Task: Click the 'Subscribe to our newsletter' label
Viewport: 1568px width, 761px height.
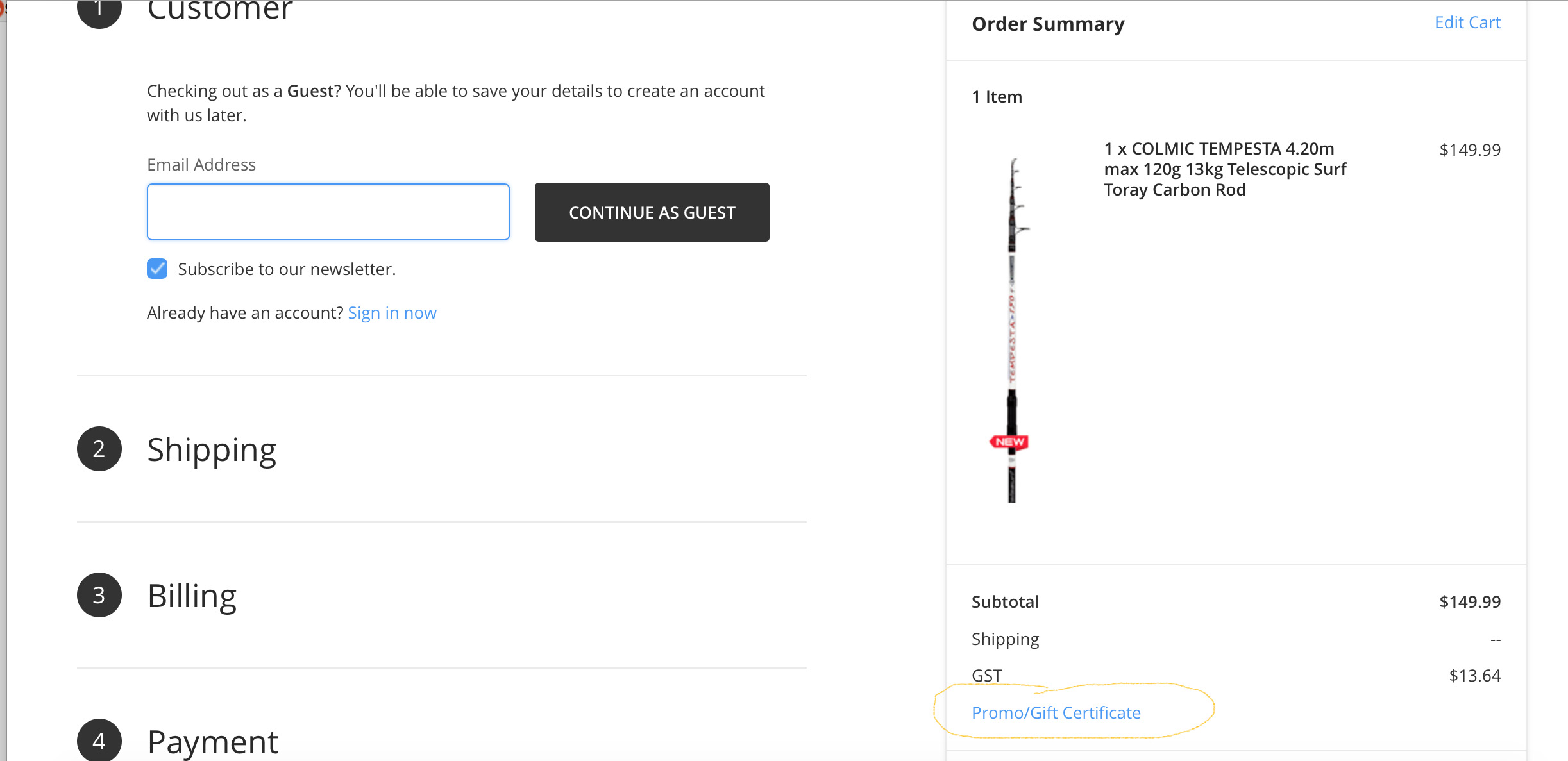Action: pyautogui.click(x=287, y=269)
